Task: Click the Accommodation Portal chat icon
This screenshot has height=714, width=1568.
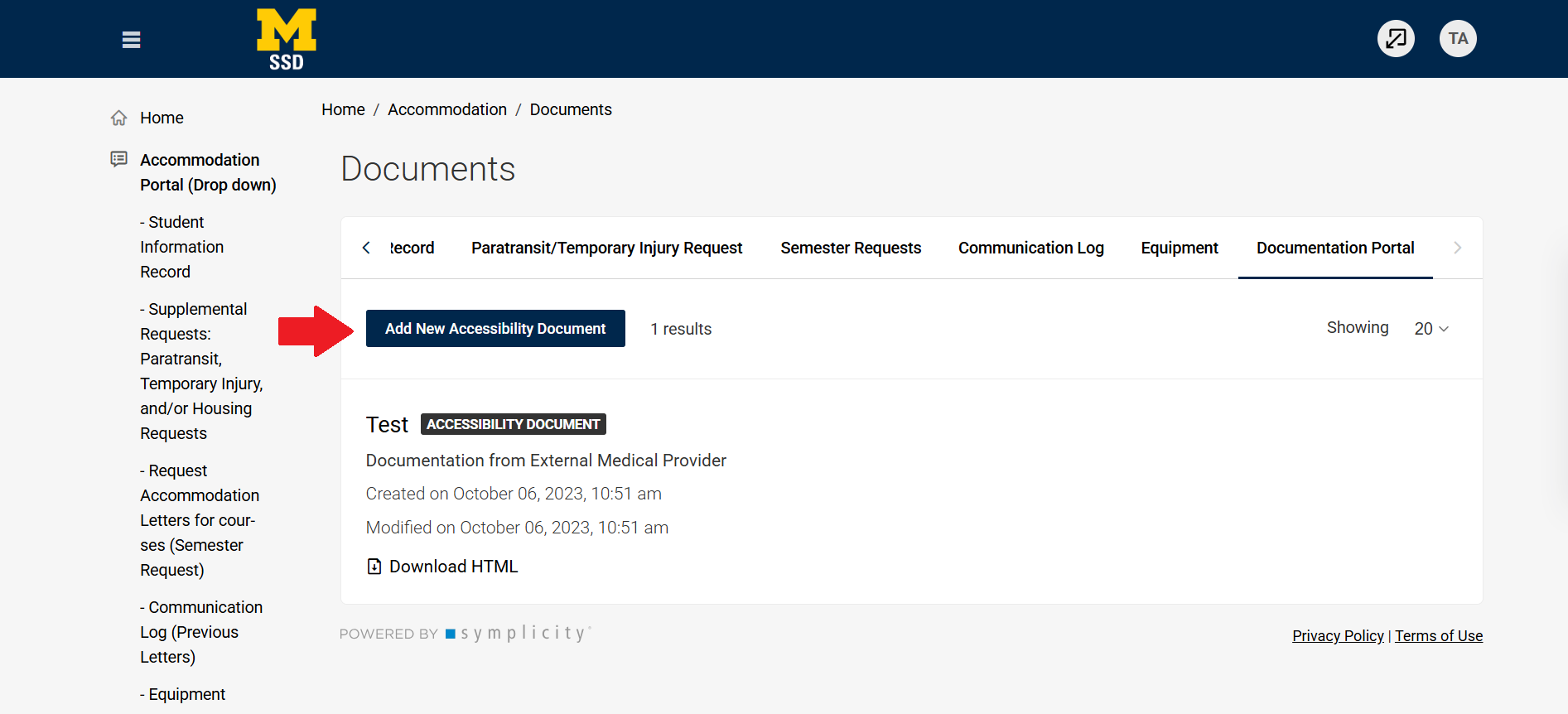Action: coord(119,159)
